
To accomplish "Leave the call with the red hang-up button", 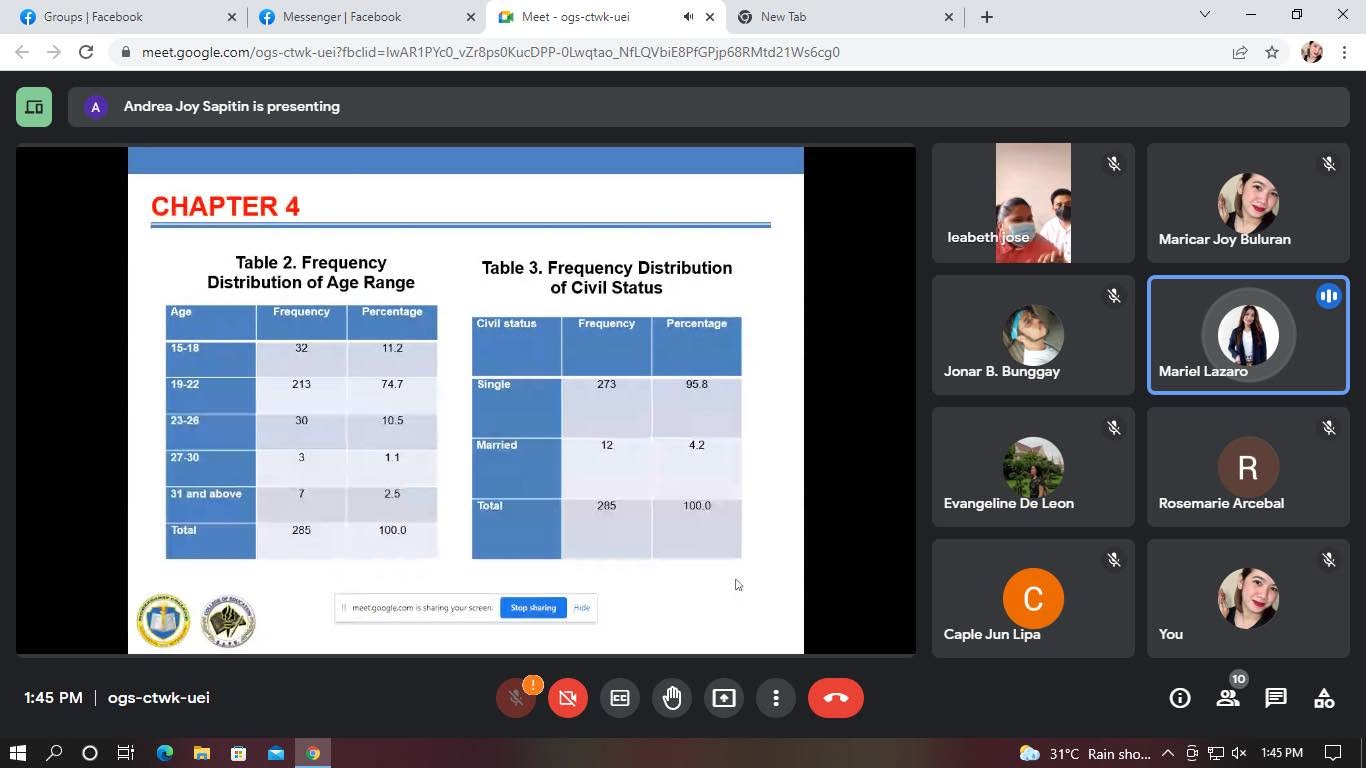I will coord(836,698).
